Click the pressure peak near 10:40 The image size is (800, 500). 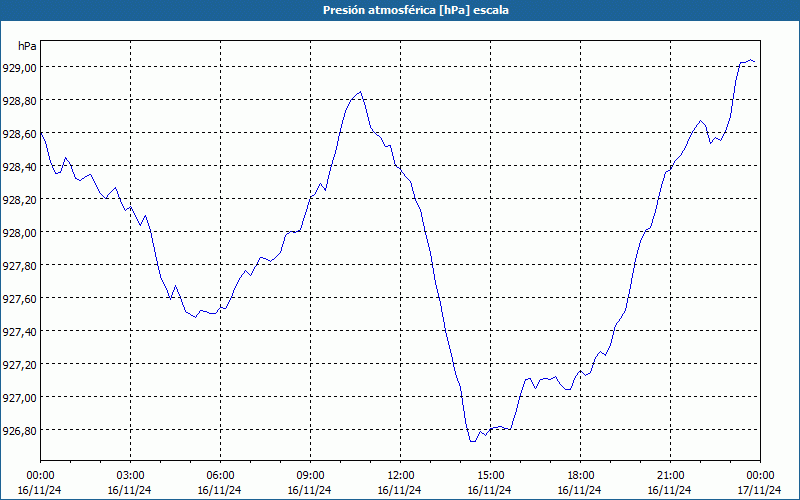pos(360,92)
